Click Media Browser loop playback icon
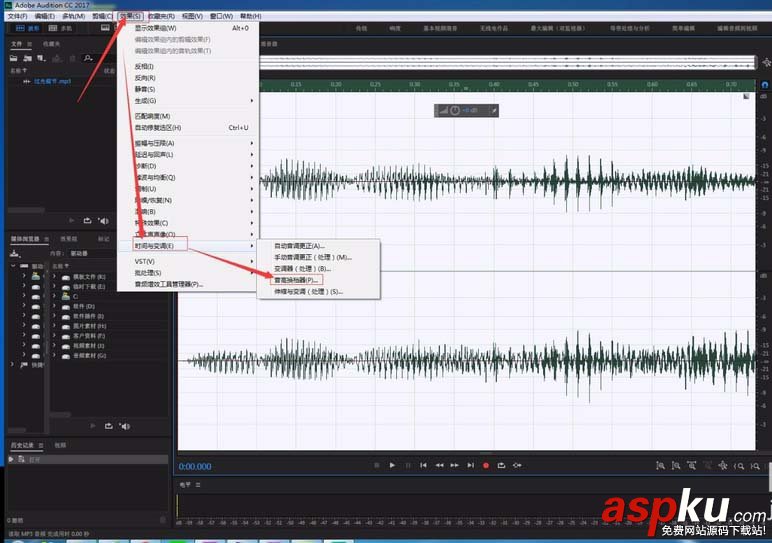 [x=108, y=426]
